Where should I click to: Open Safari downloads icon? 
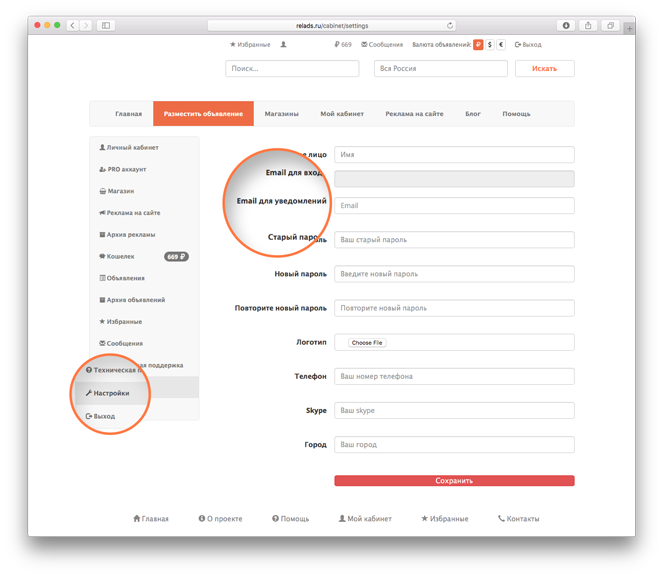(566, 25)
